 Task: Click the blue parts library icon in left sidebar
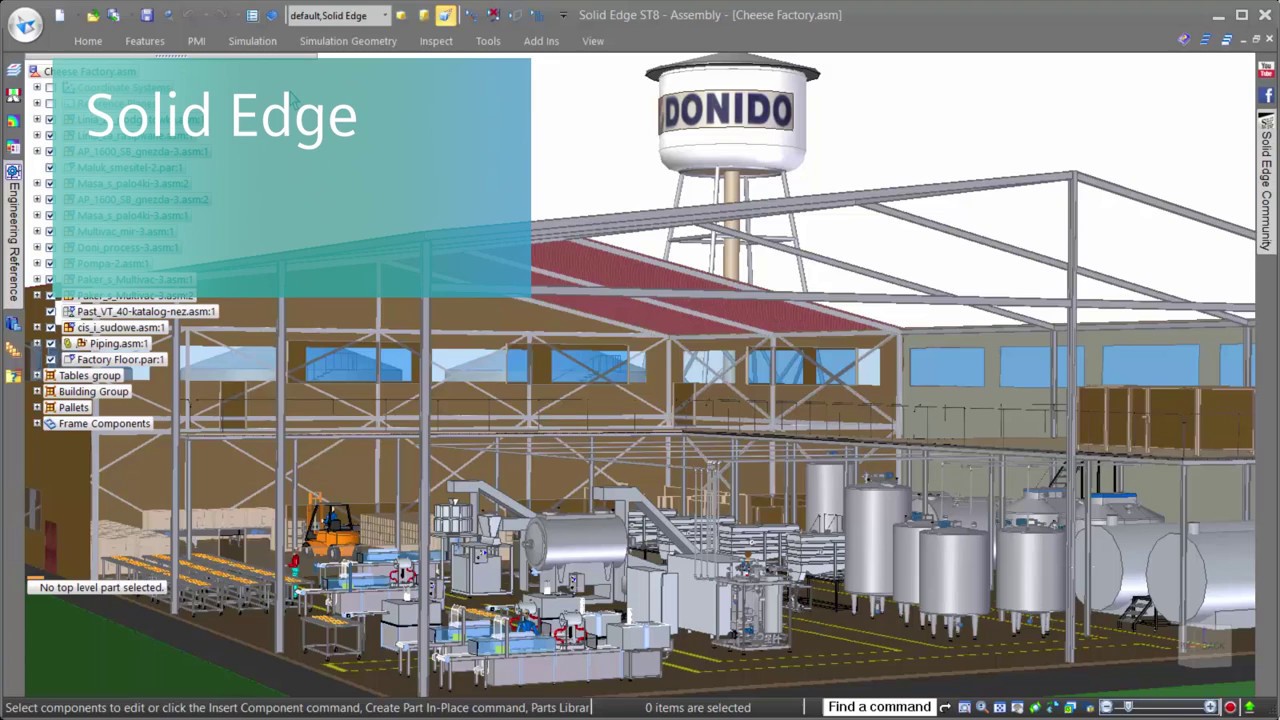point(13,324)
